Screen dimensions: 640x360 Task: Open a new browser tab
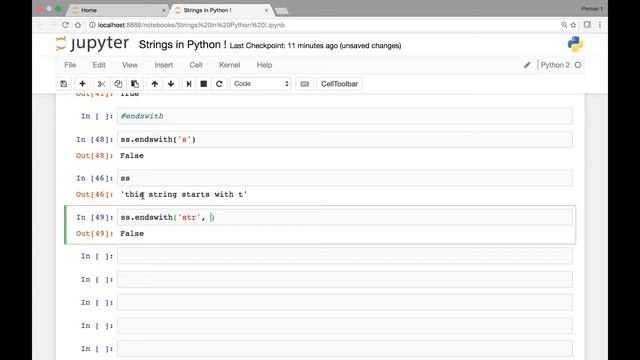tap(282, 11)
